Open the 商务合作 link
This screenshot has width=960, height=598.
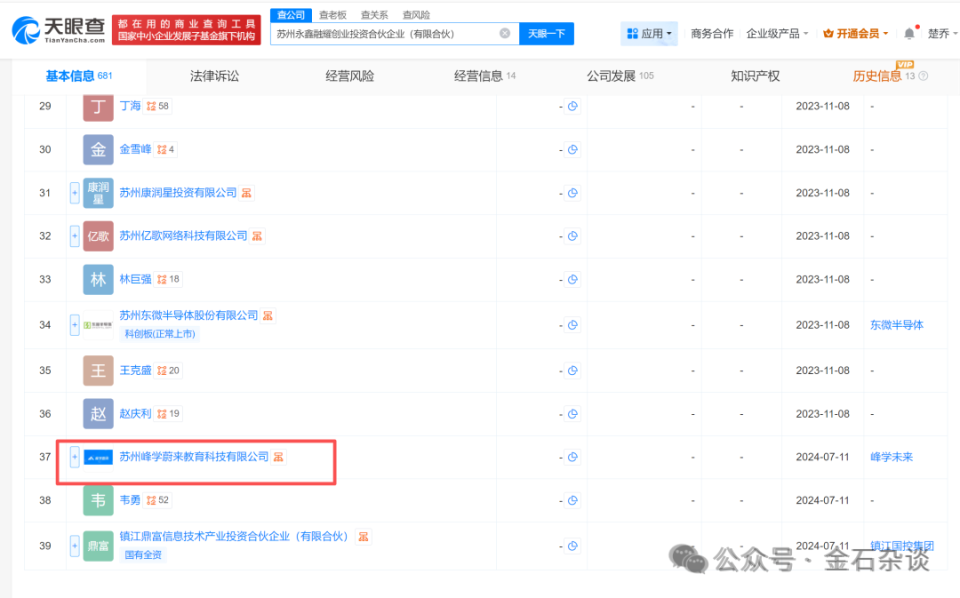pos(711,34)
